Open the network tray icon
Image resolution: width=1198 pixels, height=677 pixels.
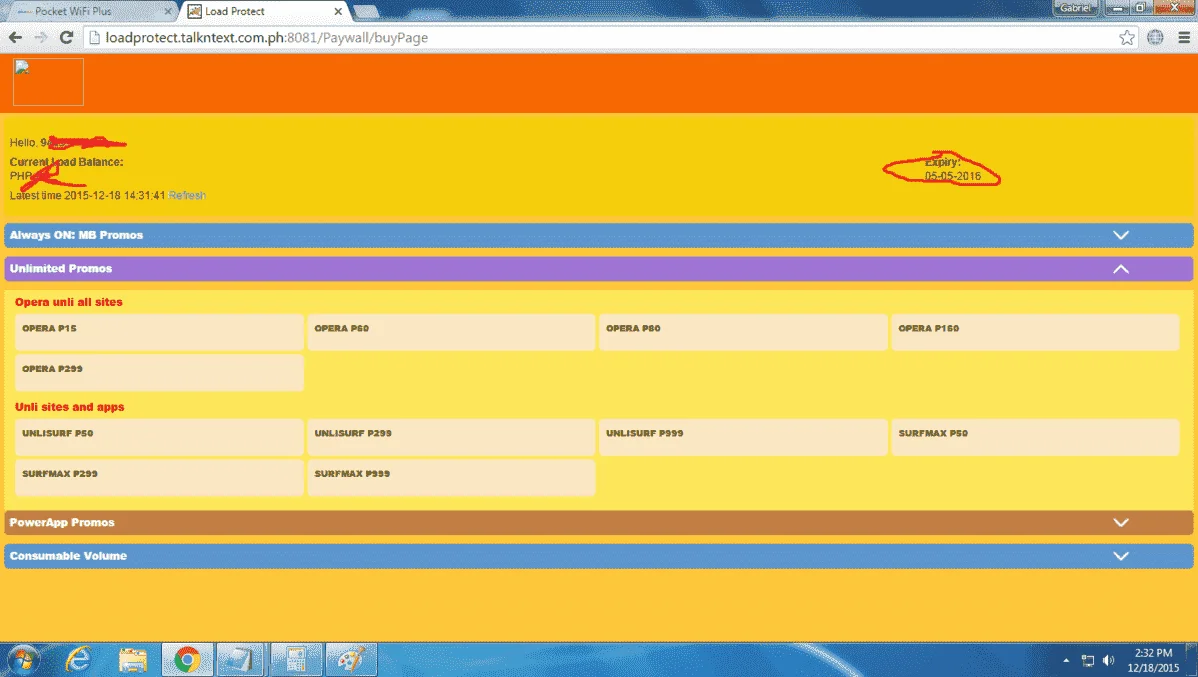coord(1087,660)
